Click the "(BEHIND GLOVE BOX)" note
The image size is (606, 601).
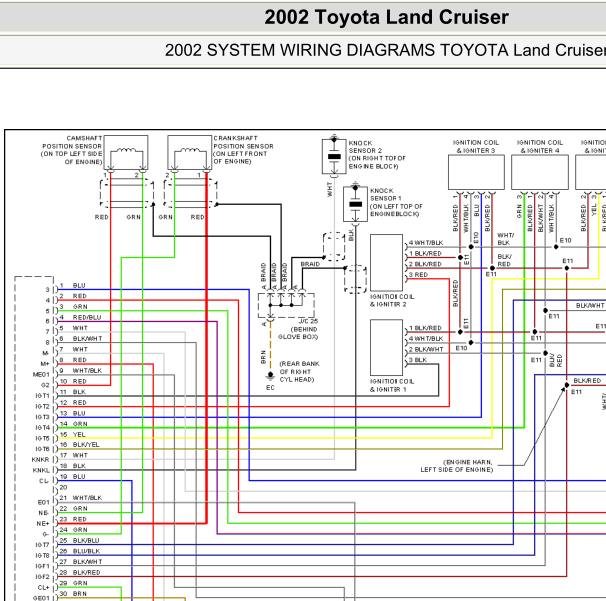[x=298, y=333]
